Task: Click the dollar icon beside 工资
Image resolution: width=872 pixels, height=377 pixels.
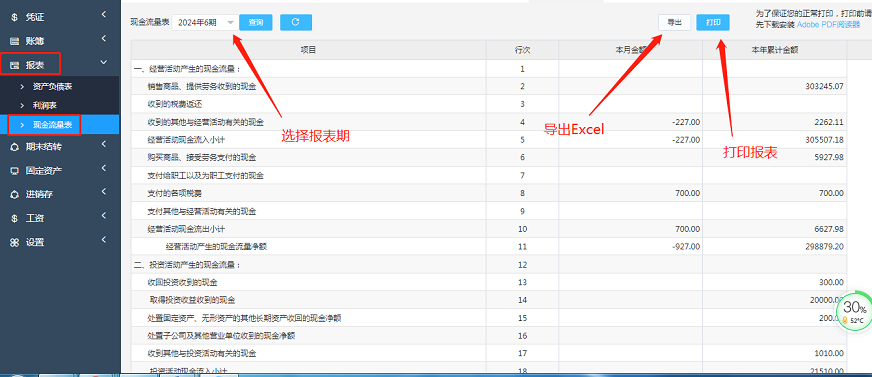Action: click(x=14, y=219)
